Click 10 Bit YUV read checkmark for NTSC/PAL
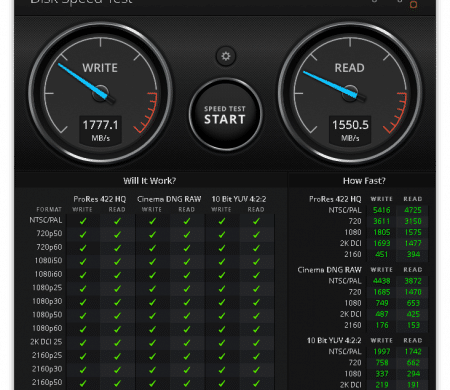This screenshot has width=450, height=390. point(256,221)
